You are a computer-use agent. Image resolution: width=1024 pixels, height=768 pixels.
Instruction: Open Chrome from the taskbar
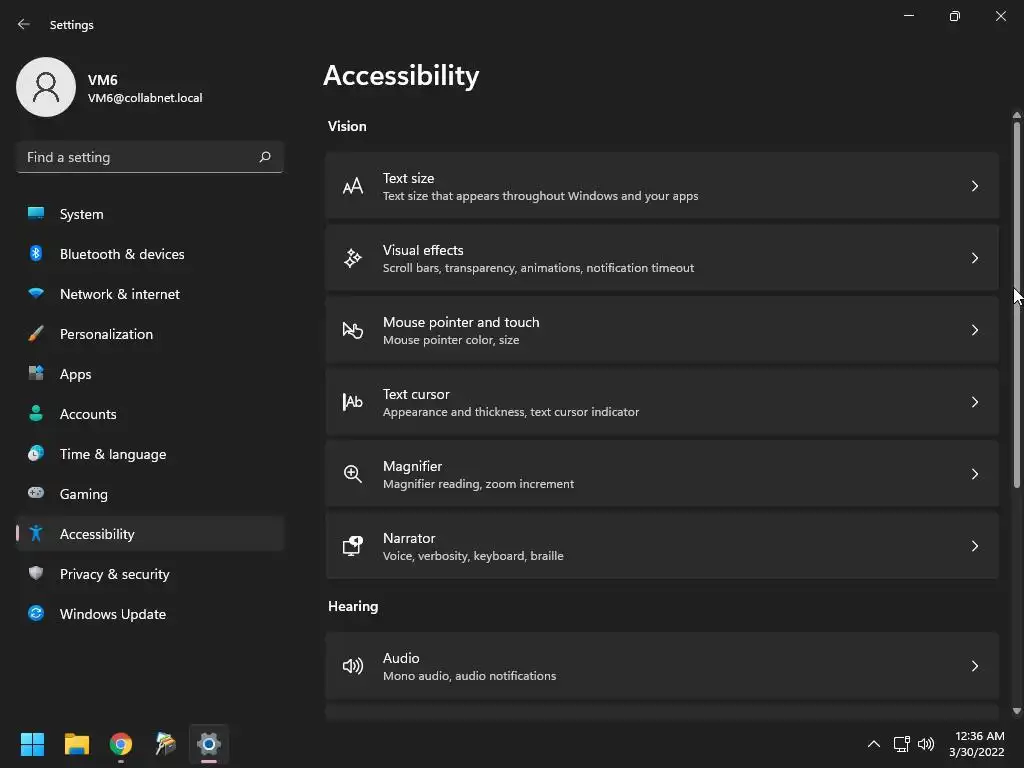coord(121,744)
